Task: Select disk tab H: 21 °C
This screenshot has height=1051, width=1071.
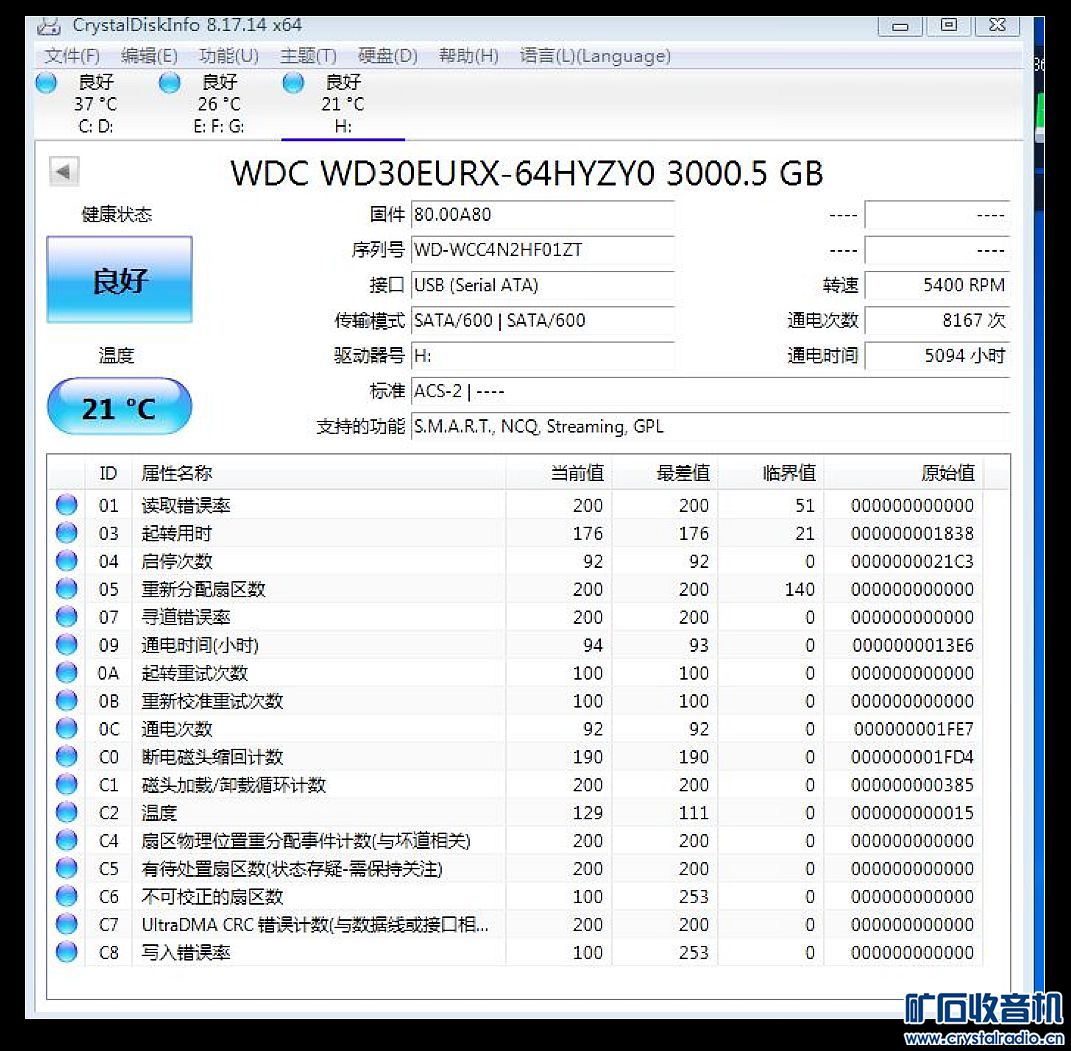Action: (x=343, y=104)
